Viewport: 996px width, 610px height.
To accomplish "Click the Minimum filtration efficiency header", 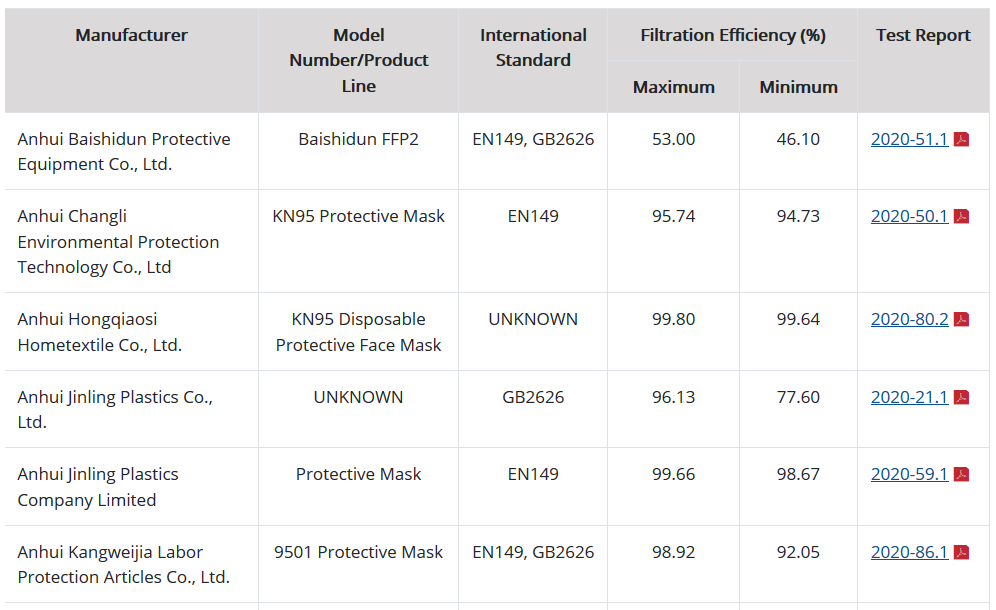I will pos(798,87).
